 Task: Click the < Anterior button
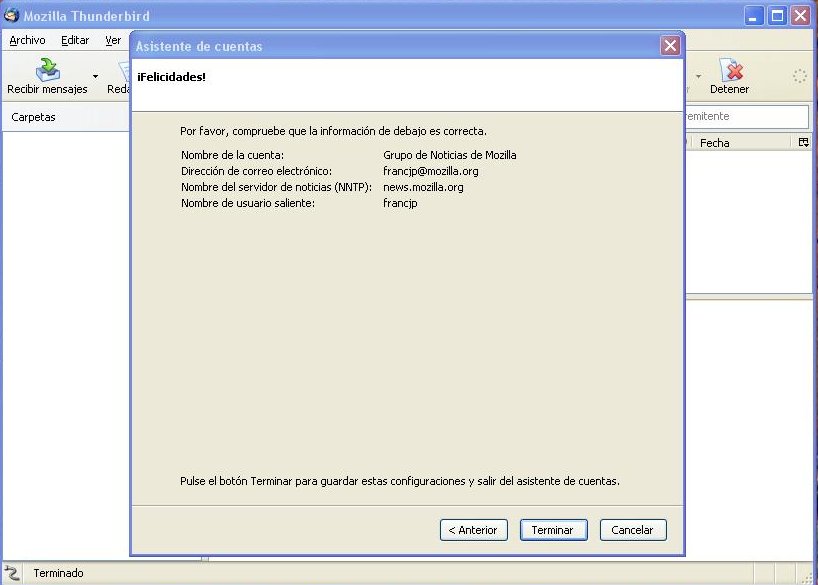click(473, 530)
